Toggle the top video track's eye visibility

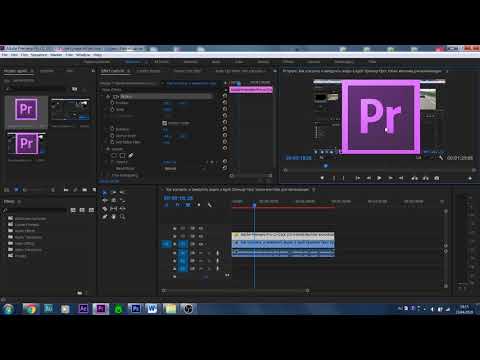click(201, 228)
